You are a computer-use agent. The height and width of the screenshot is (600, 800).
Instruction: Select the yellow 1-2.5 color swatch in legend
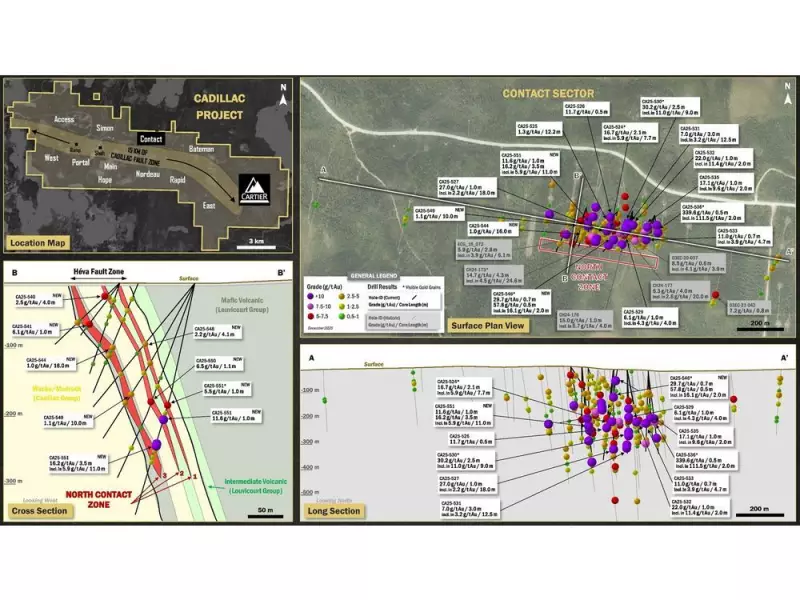click(x=342, y=306)
